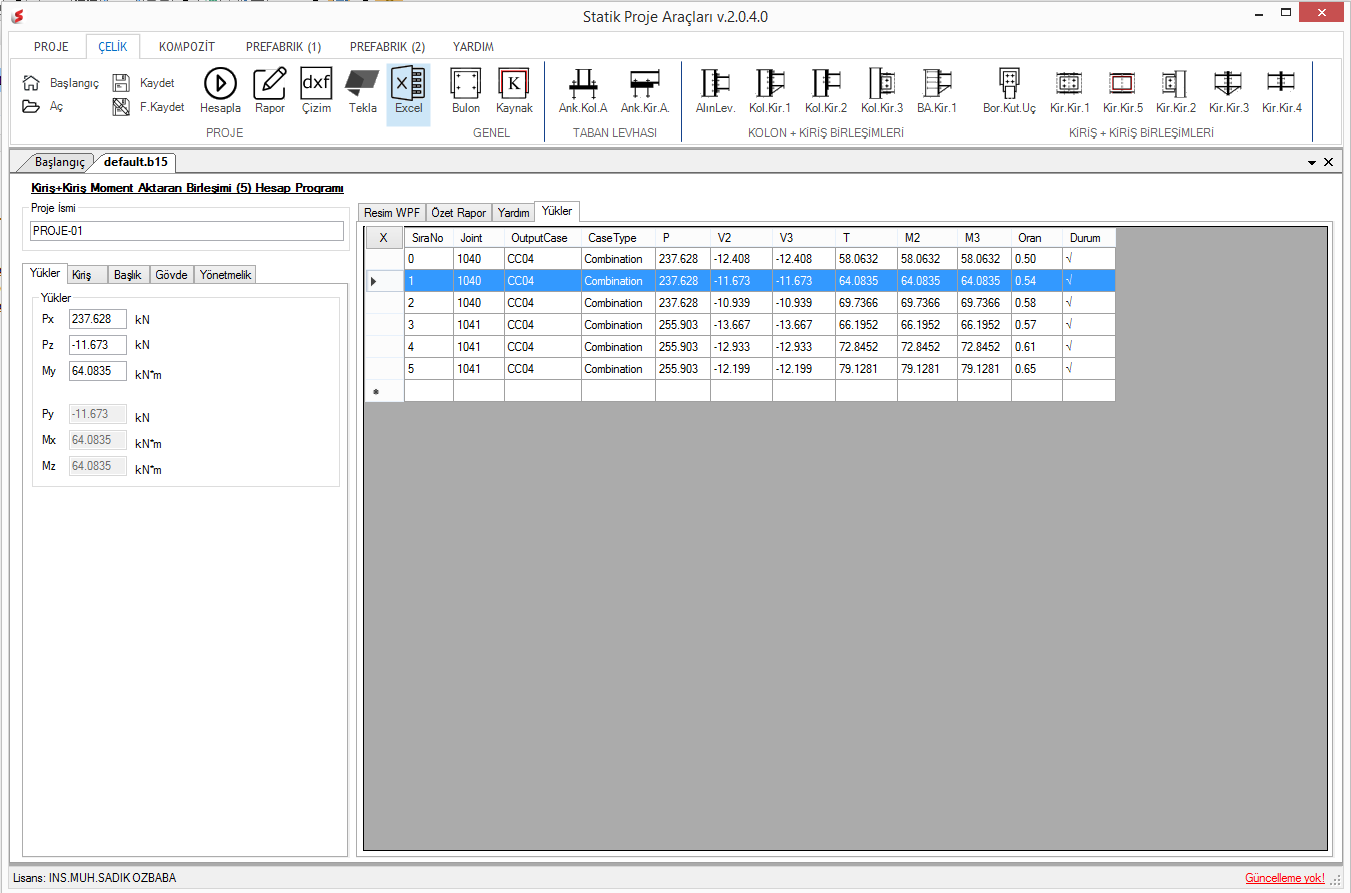1351x893 pixels.
Task: Open the Yönetmelik properties tab
Action: tap(226, 274)
